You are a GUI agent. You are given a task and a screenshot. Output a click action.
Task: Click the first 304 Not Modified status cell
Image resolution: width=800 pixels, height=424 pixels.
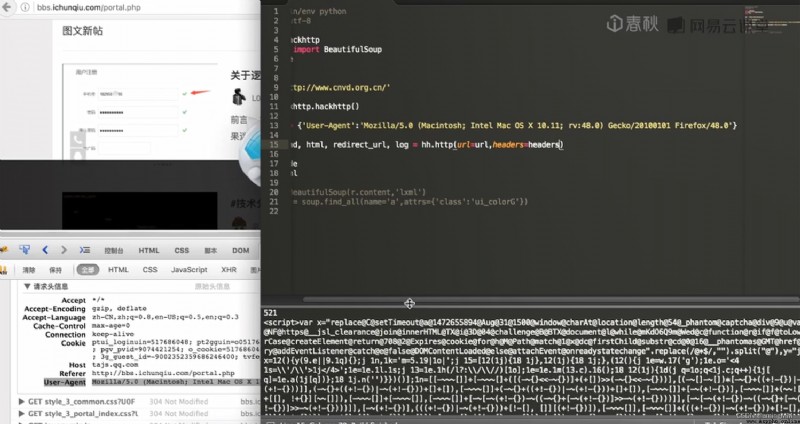tap(179, 402)
